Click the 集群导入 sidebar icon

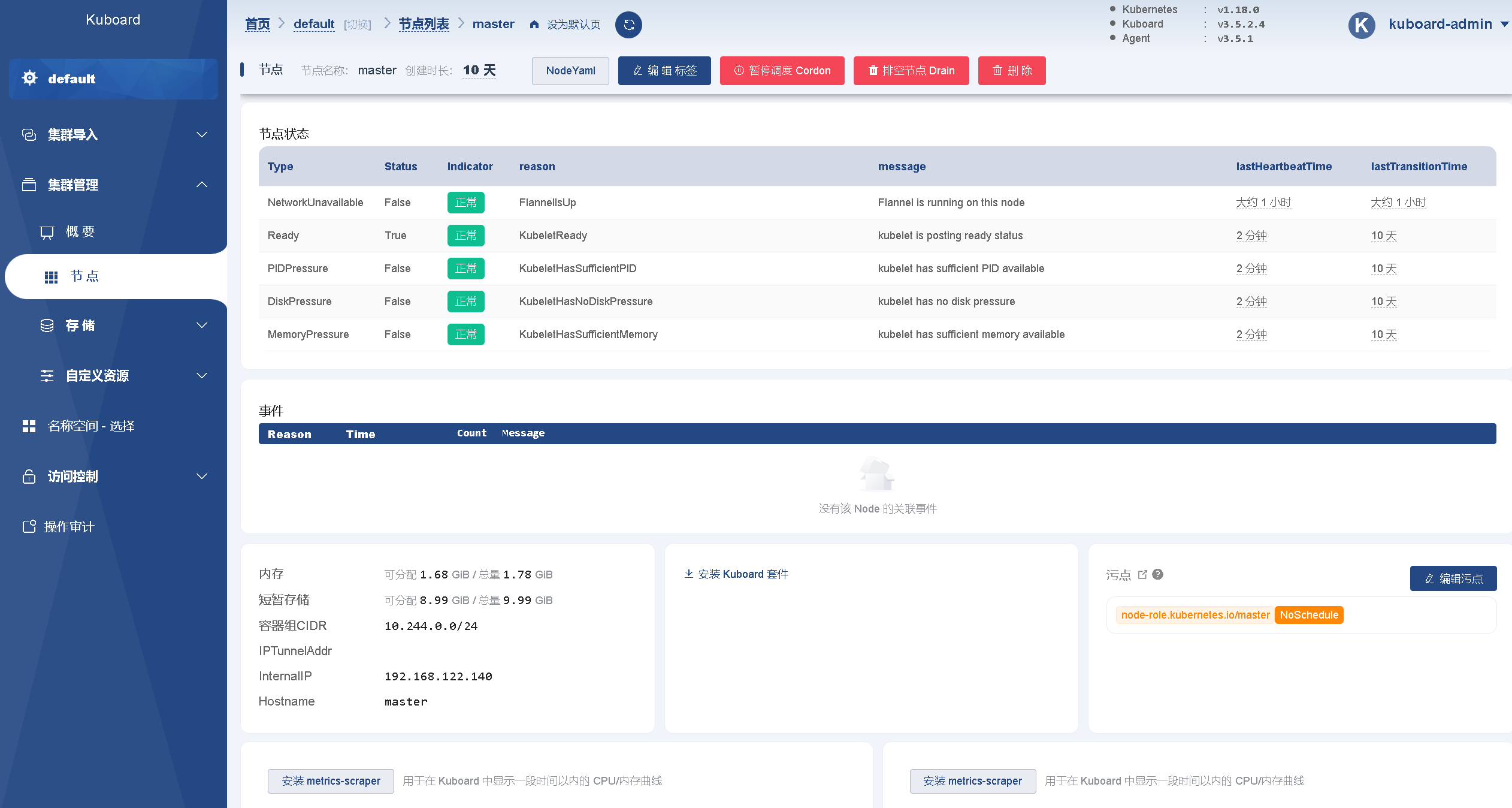(x=29, y=135)
